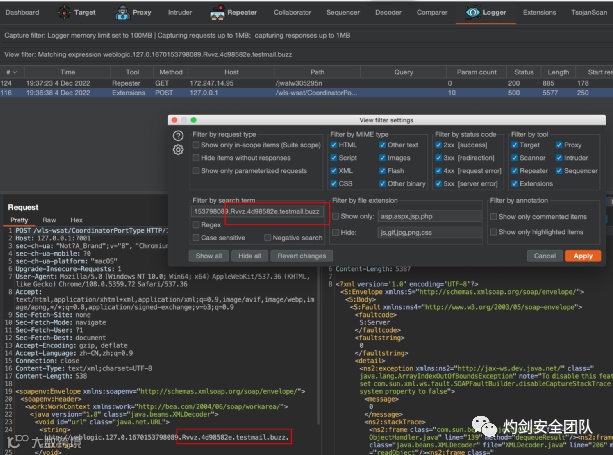Screen dimensions: 613x455
Task: Uncheck the CSS MIME type
Action: tap(333, 184)
